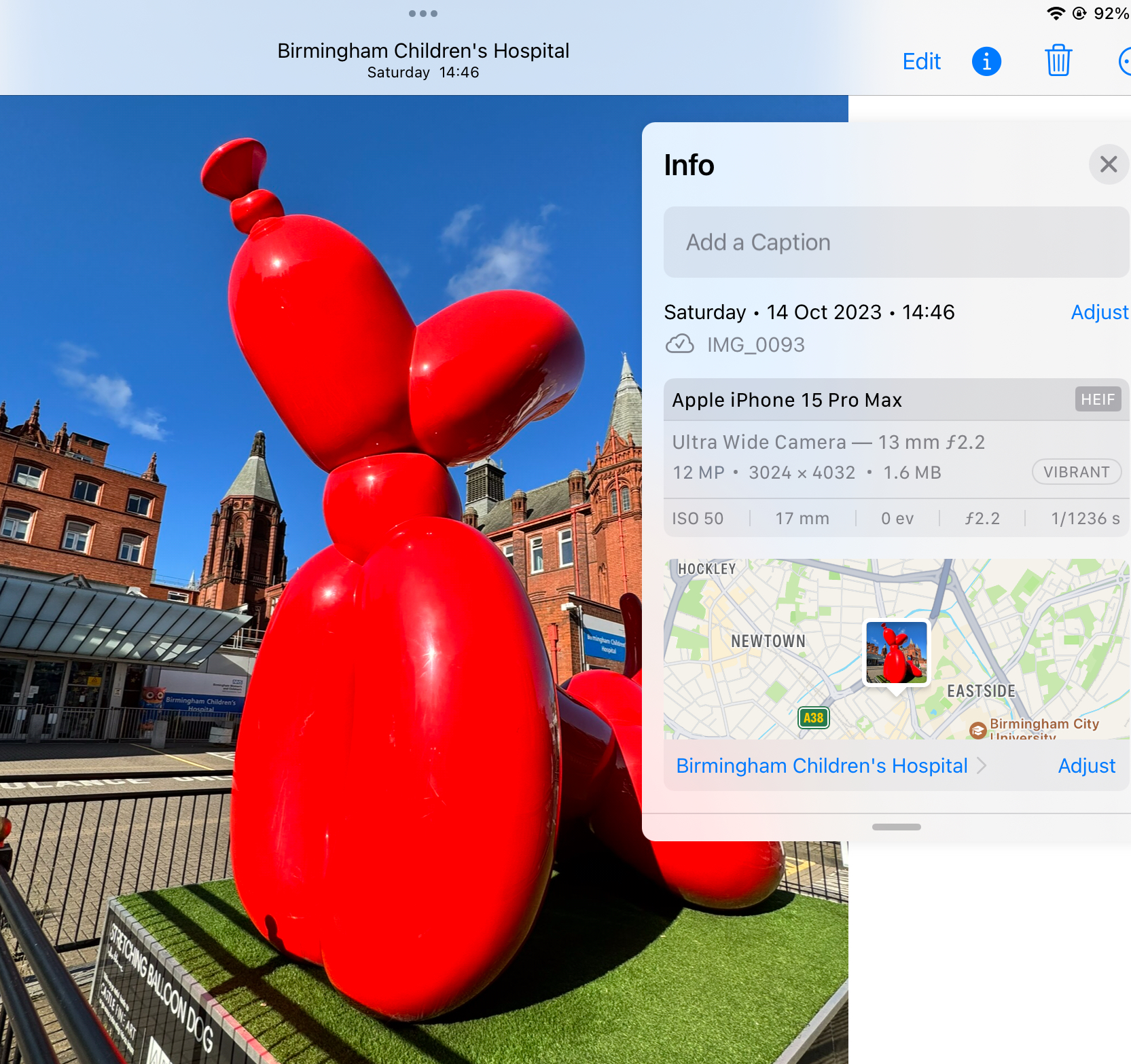This screenshot has width=1131, height=1064.
Task: Adjust the photo's date and time
Action: click(x=1099, y=312)
